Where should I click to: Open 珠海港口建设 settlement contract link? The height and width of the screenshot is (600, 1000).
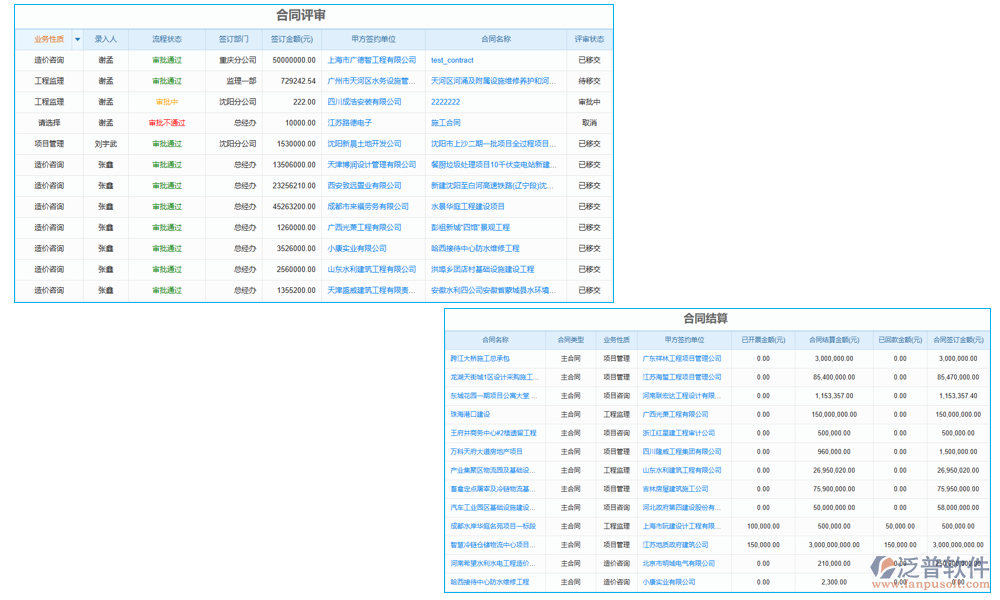(x=470, y=414)
